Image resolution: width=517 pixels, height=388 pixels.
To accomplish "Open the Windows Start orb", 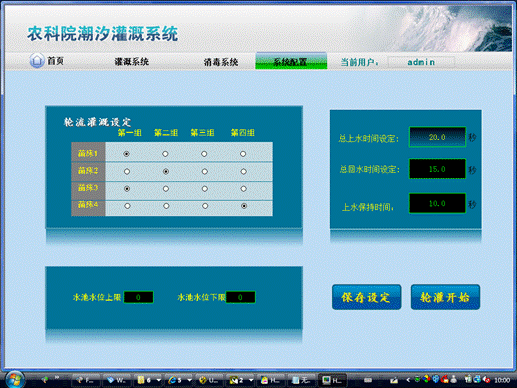I will point(14,379).
